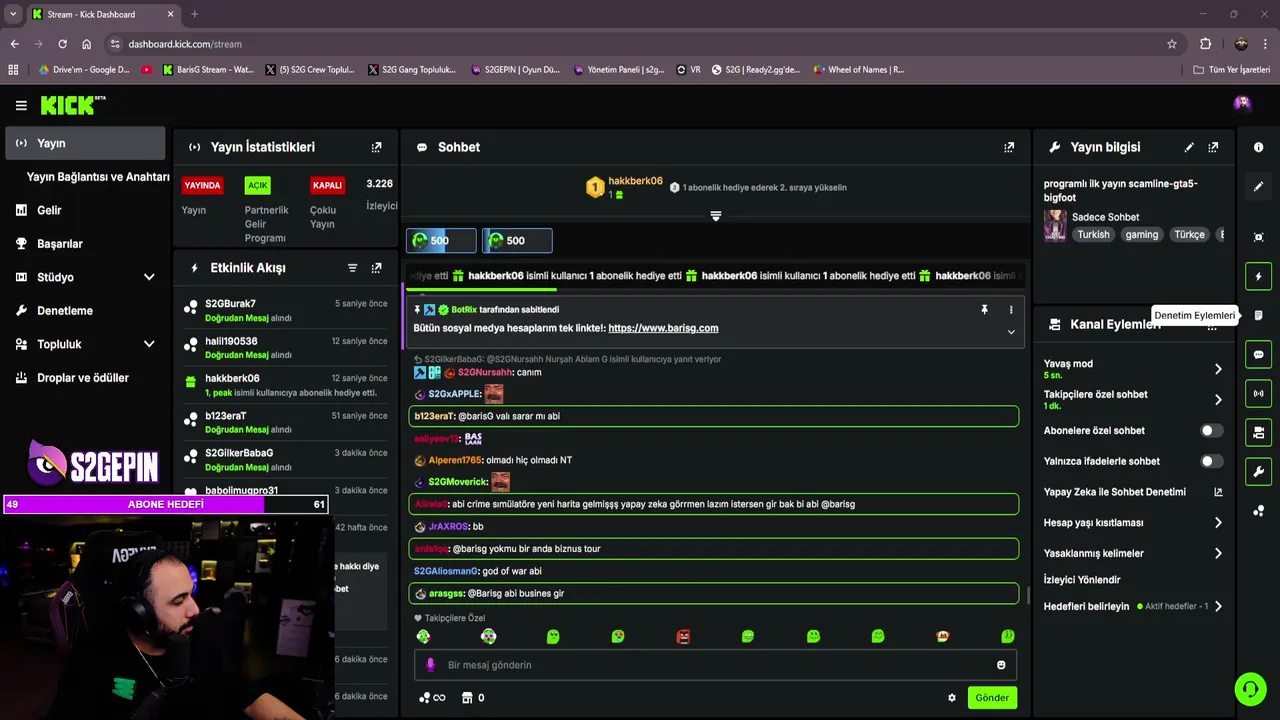Viewport: 1280px width, 720px height.
Task: Toggle the chat bubble sidebar icon
Action: pyautogui.click(x=1258, y=354)
